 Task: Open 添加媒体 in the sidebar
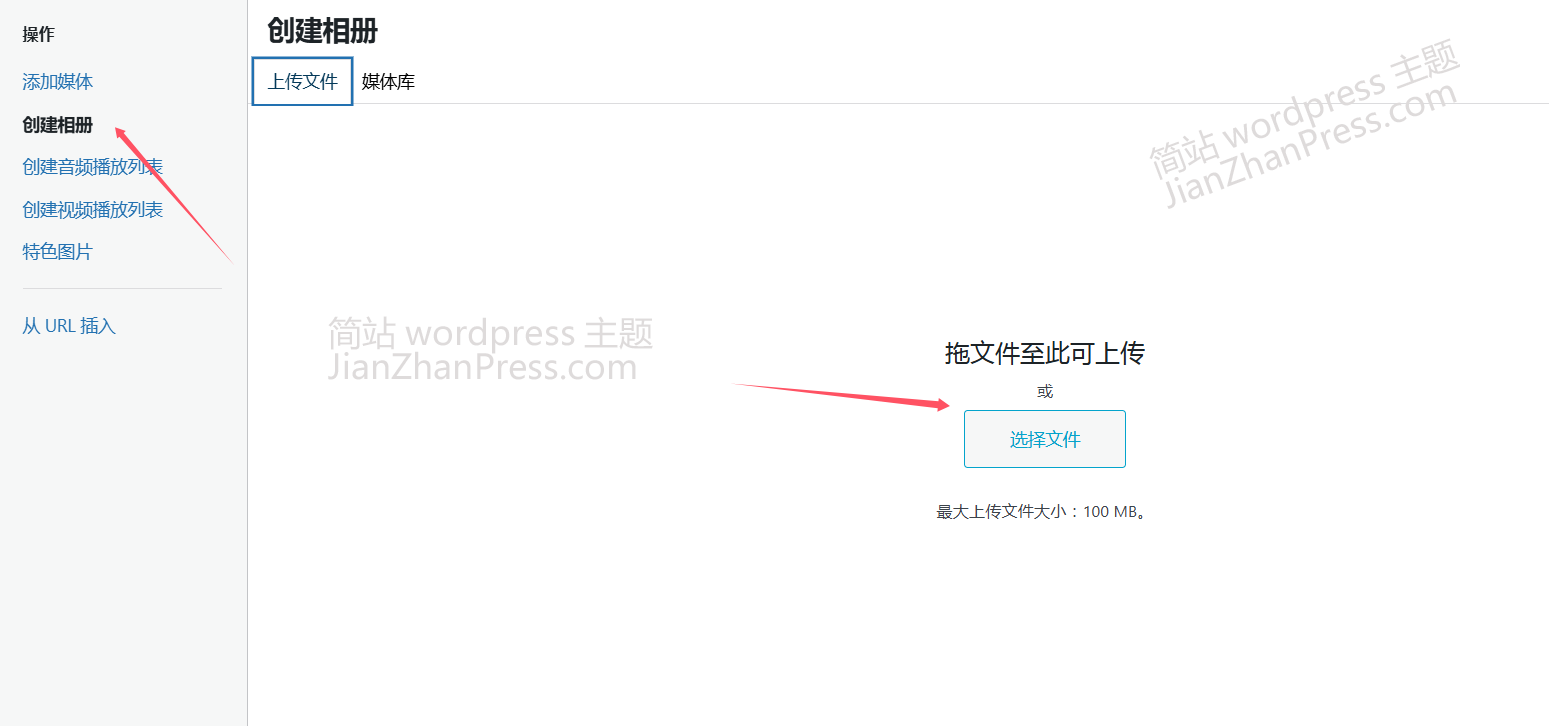point(58,82)
